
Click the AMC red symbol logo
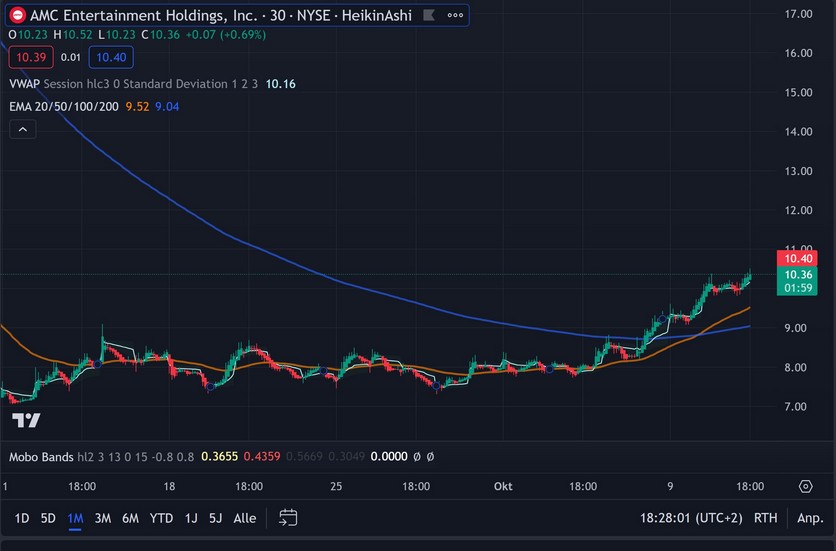[x=17, y=16]
